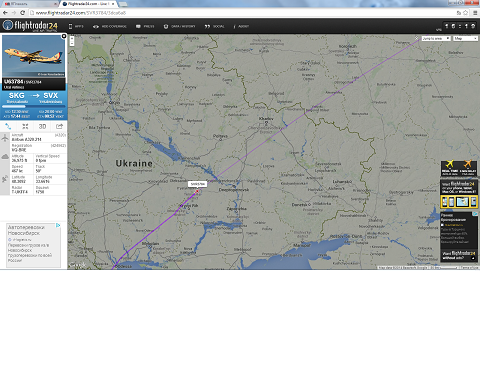This screenshot has height=372, width=480.
Task: Click the SVX arrival airport code
Action: click(x=50, y=96)
